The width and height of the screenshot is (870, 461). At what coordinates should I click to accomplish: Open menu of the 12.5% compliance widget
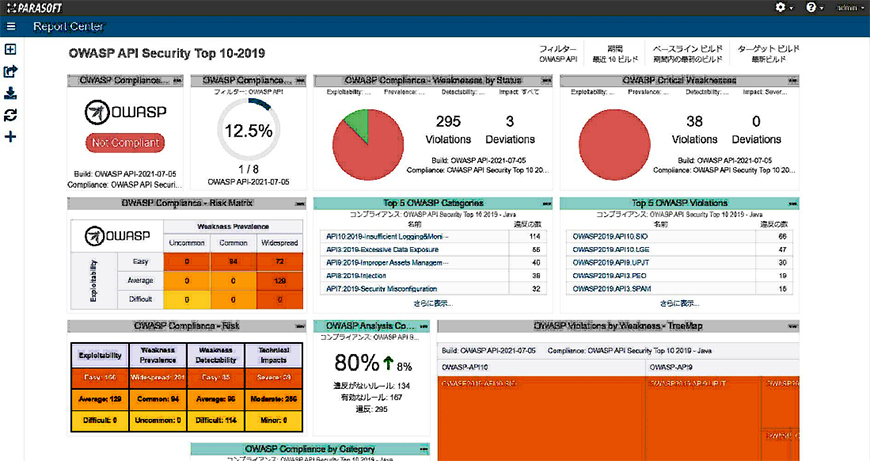click(x=300, y=81)
